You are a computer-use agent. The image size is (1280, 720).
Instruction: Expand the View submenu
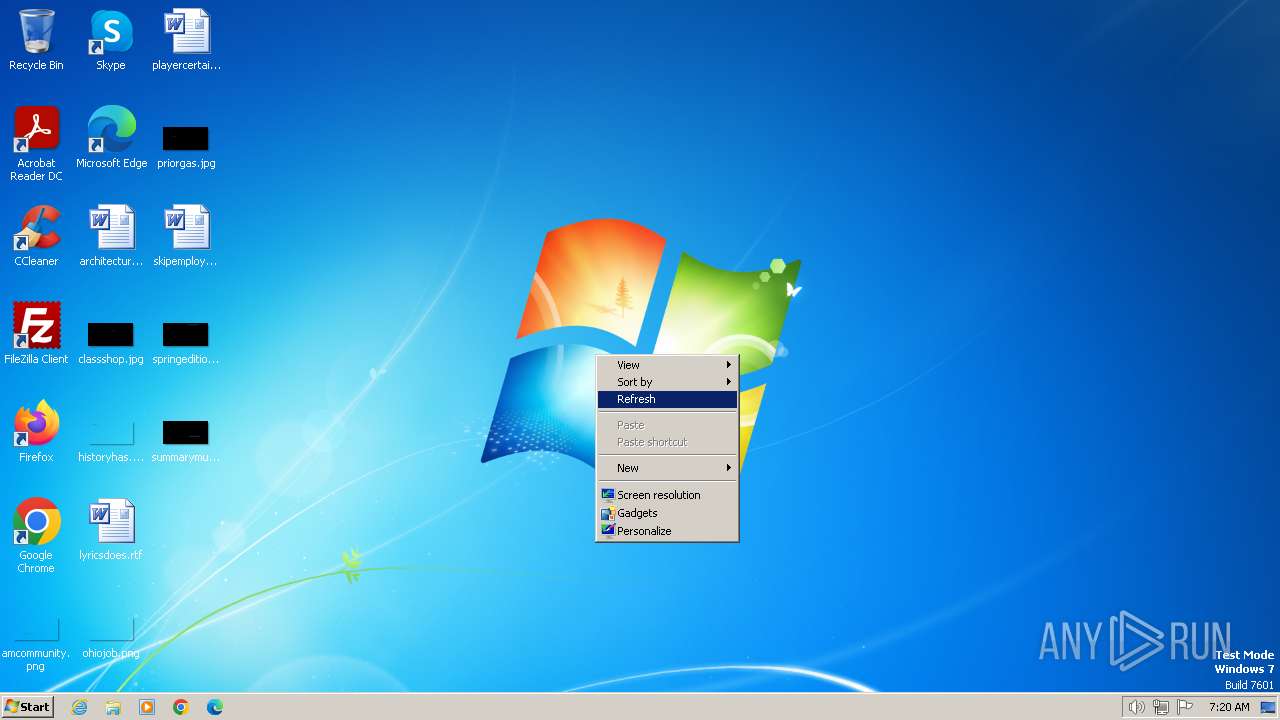click(667, 365)
